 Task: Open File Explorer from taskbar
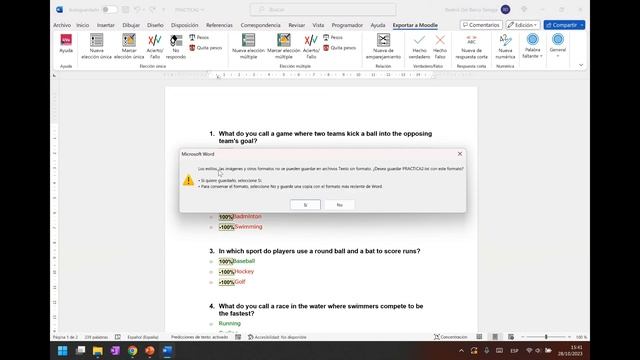pyautogui.click(x=98, y=351)
